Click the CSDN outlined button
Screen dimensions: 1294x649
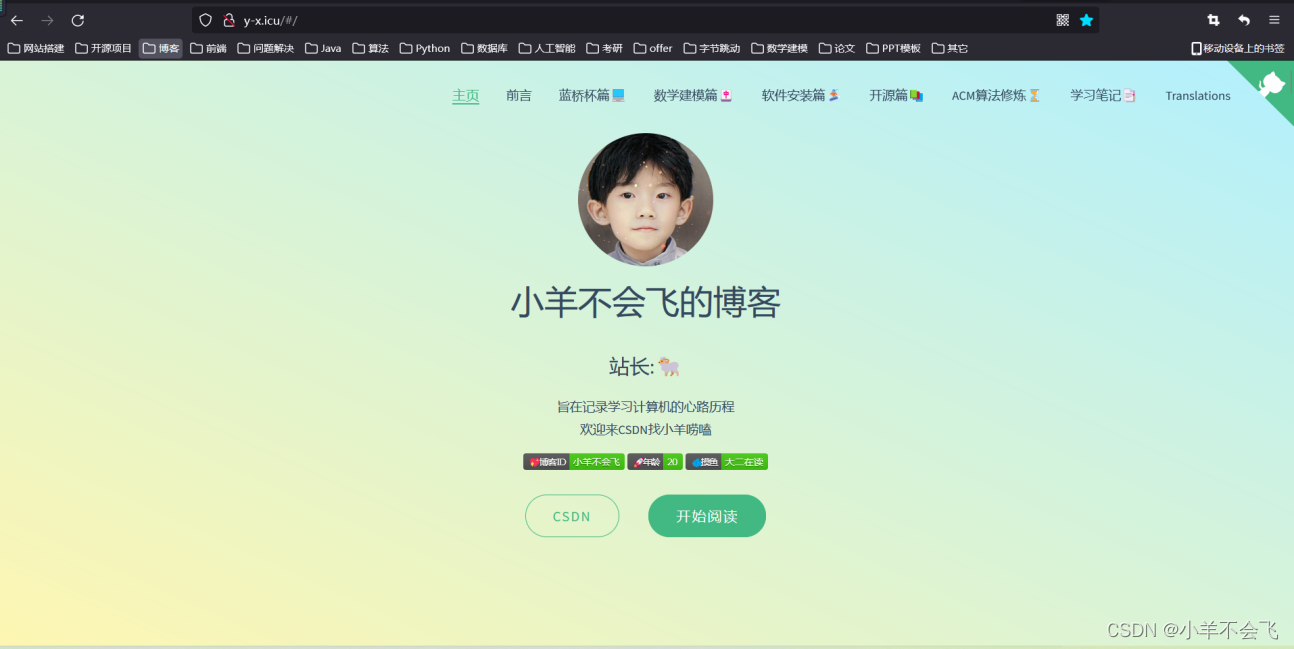pyautogui.click(x=572, y=516)
